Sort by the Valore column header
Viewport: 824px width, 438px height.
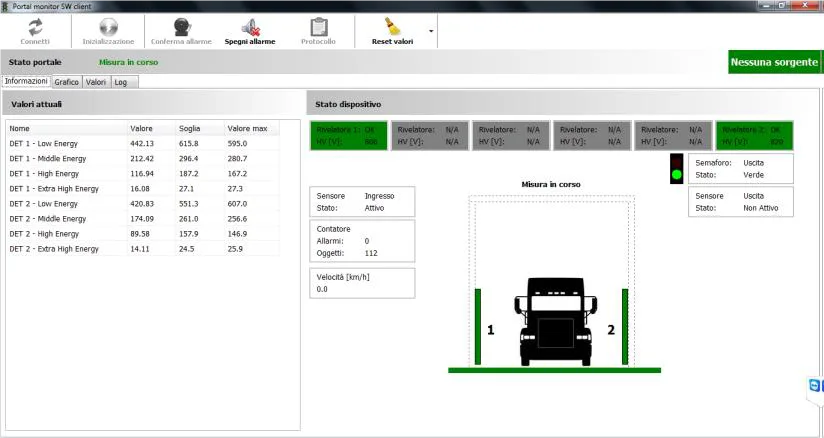151,128
